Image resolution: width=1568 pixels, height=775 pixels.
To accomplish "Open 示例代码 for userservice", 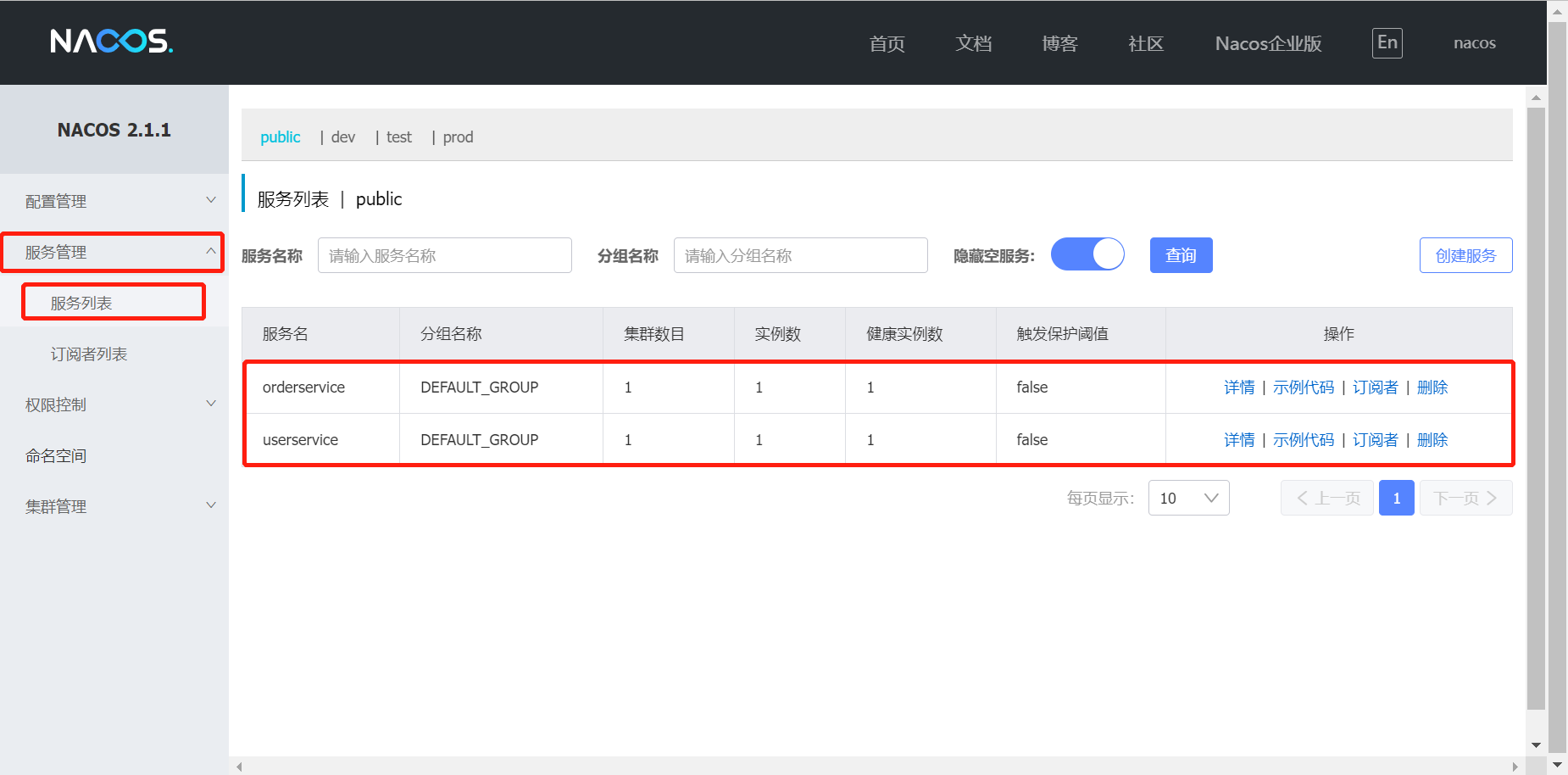I will click(1304, 439).
